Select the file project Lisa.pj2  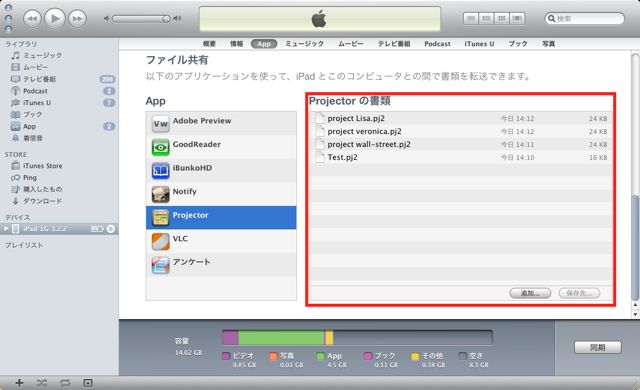point(460,118)
